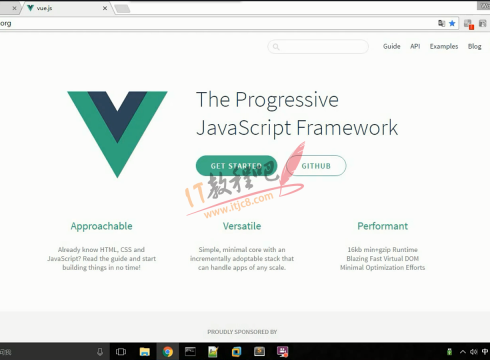Go to the API nav link

pos(415,46)
